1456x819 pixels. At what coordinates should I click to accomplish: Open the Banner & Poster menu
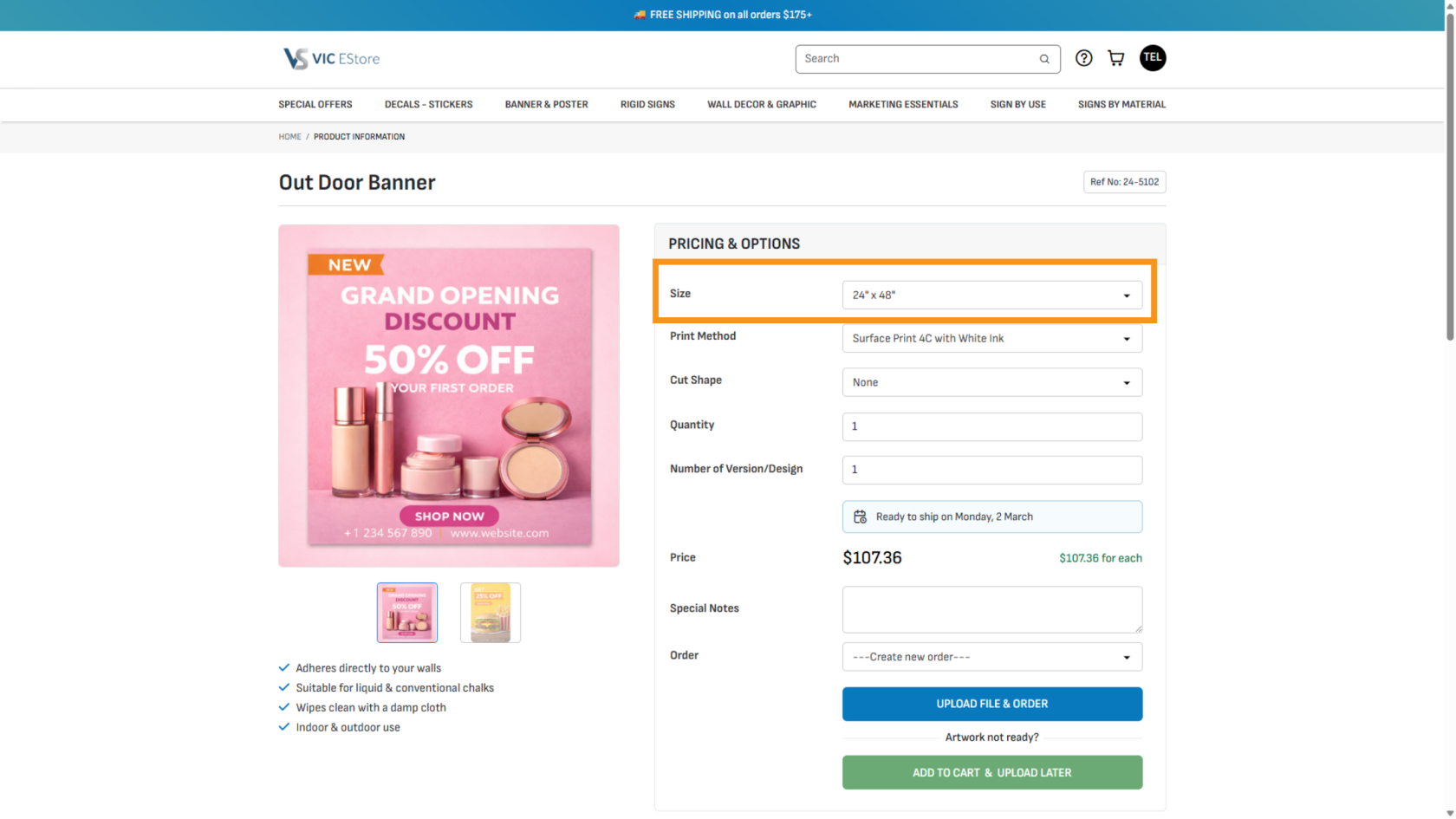(546, 105)
